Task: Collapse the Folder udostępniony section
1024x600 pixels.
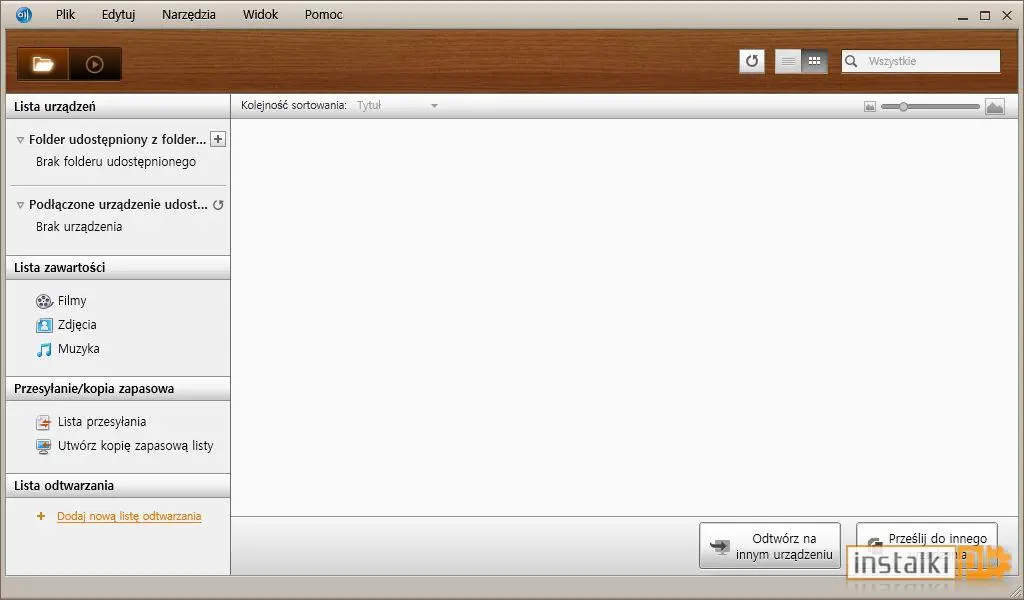Action: tap(20, 140)
